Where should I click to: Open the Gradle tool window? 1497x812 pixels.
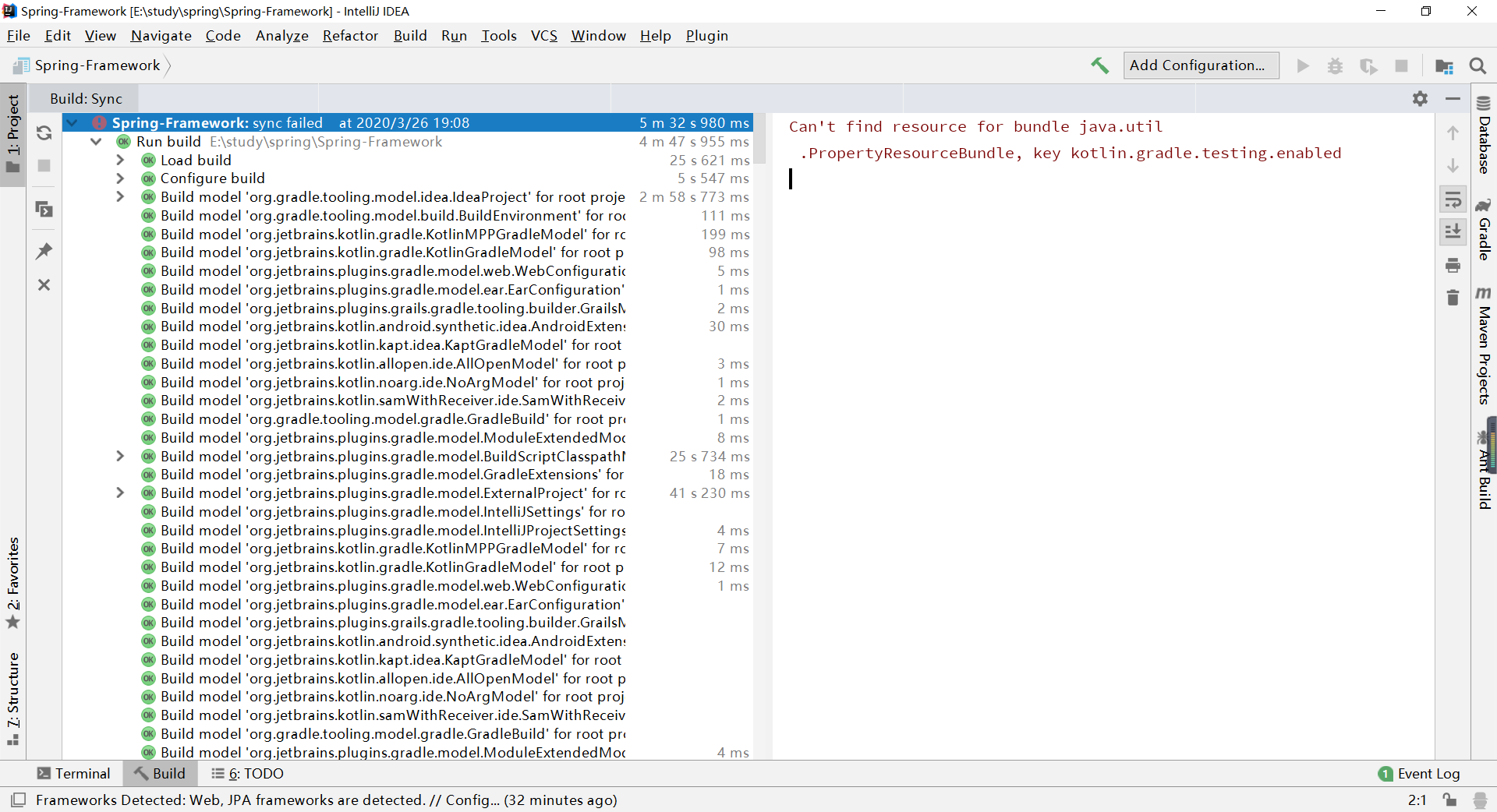tap(1484, 229)
